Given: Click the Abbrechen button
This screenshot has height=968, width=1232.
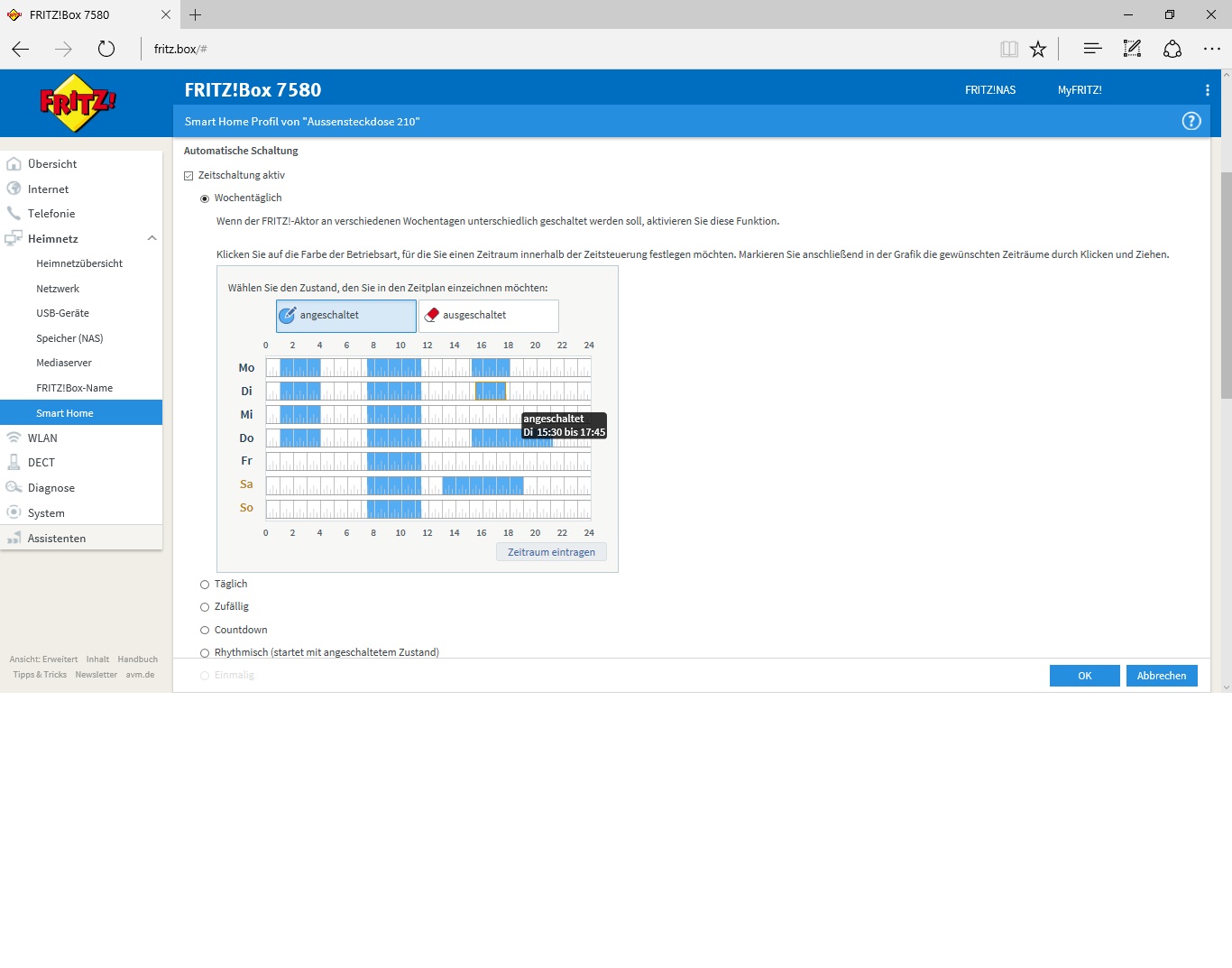Looking at the screenshot, I should [1162, 676].
